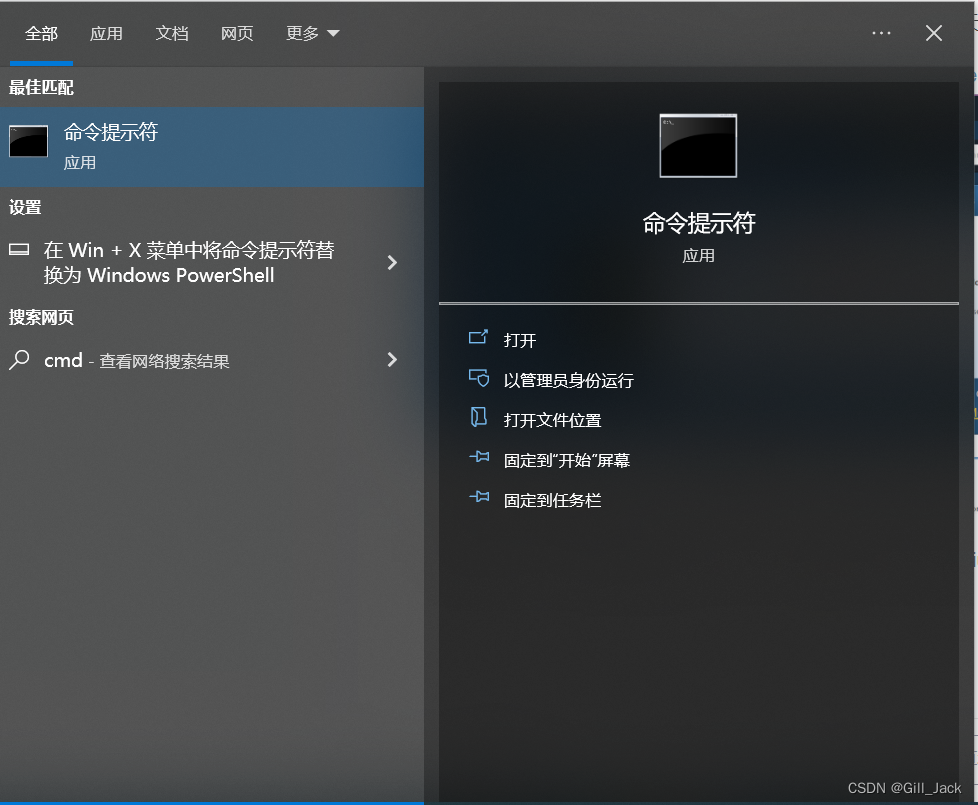978x805 pixels.
Task: Choose 以管理员身份运行
Action: tap(568, 380)
